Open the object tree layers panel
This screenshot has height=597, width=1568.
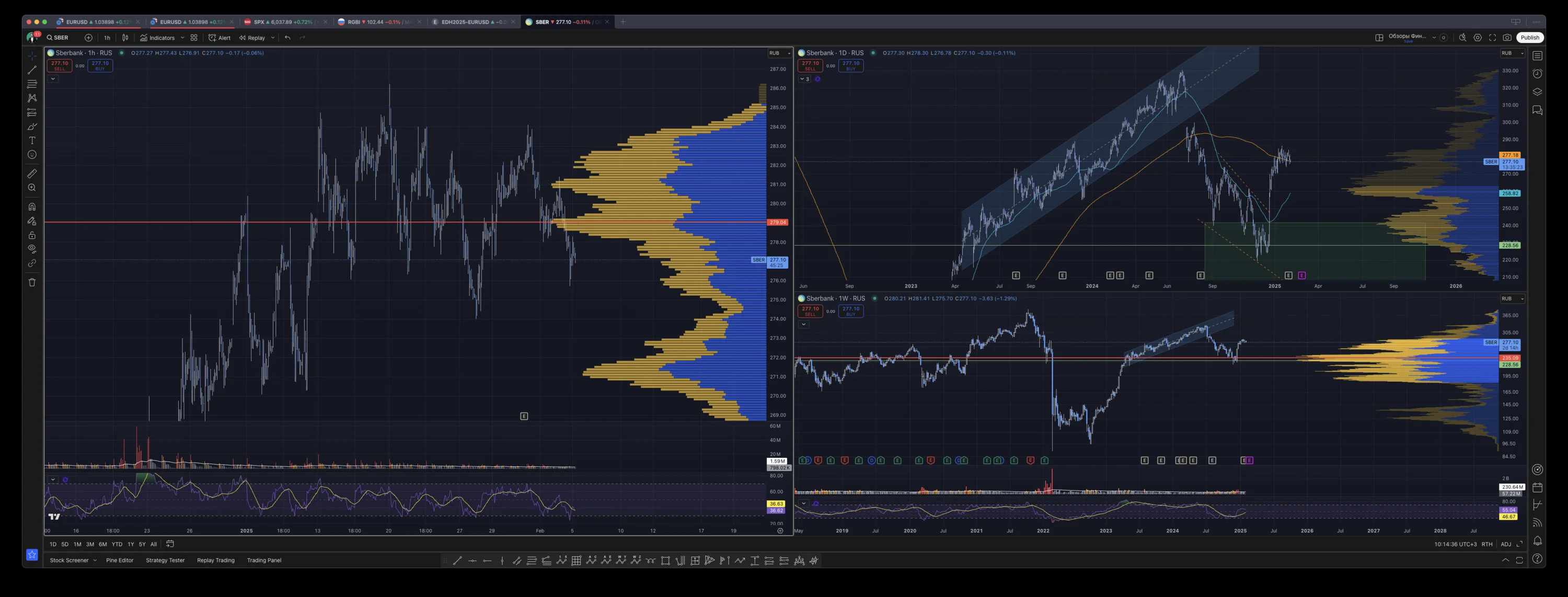(x=1538, y=92)
